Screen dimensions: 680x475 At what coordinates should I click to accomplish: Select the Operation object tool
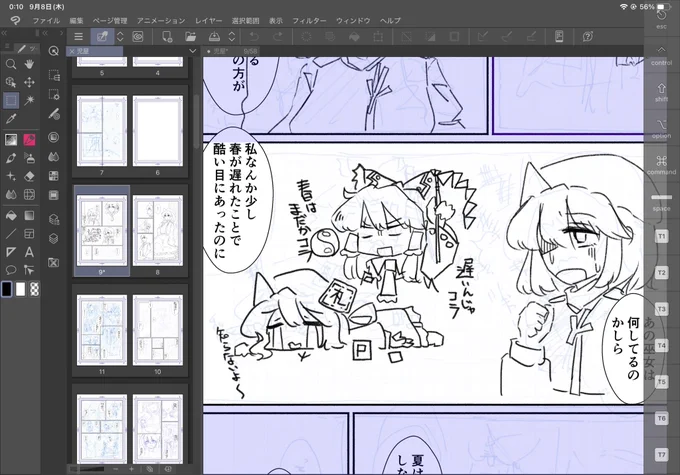coord(11,82)
